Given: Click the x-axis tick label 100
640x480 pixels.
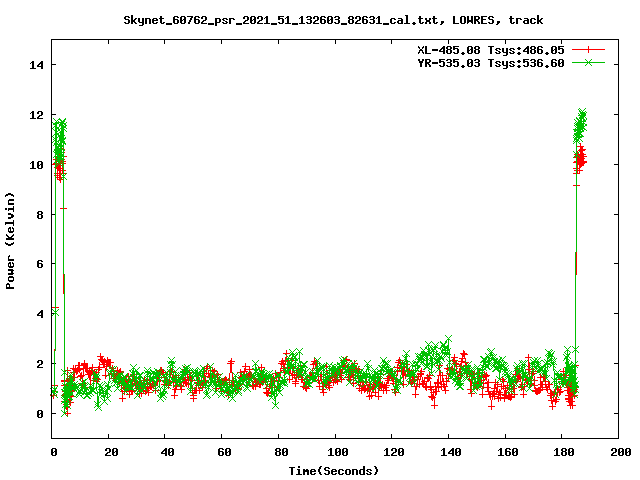Looking at the screenshot, I should [338, 452].
